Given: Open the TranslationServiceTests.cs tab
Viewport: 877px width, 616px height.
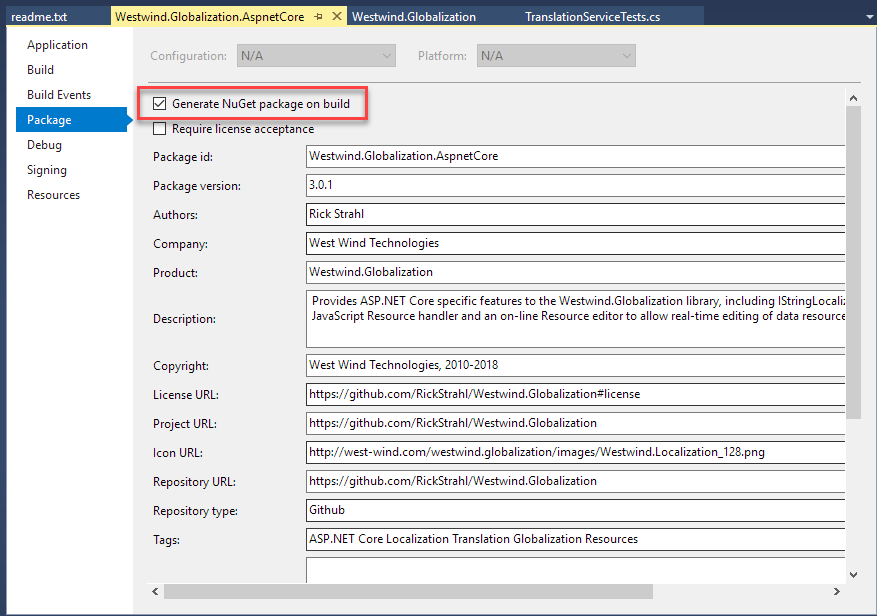Looking at the screenshot, I should [592, 17].
